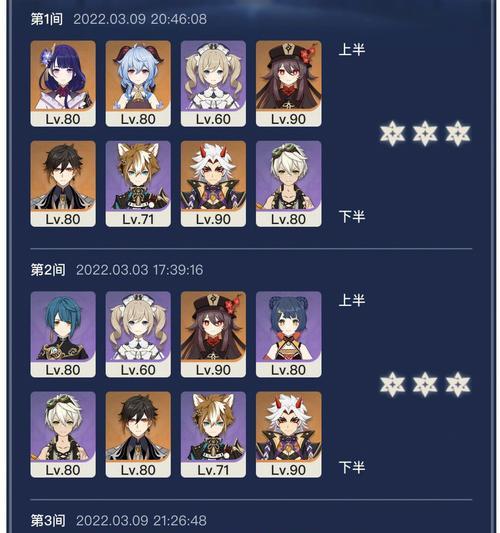This screenshot has width=500, height=533.
Task: Select Arataki Itto card in chamber 2
Action: [x=288, y=434]
